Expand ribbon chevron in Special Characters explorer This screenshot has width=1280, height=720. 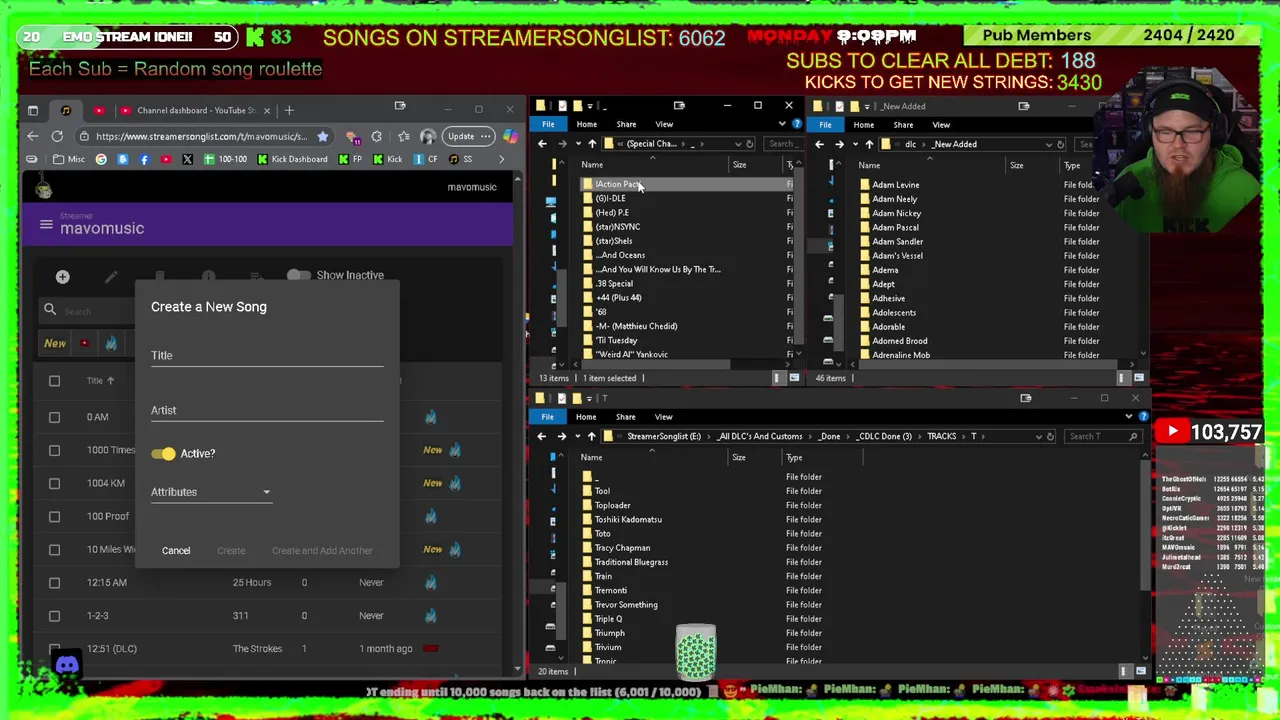pyautogui.click(x=782, y=124)
